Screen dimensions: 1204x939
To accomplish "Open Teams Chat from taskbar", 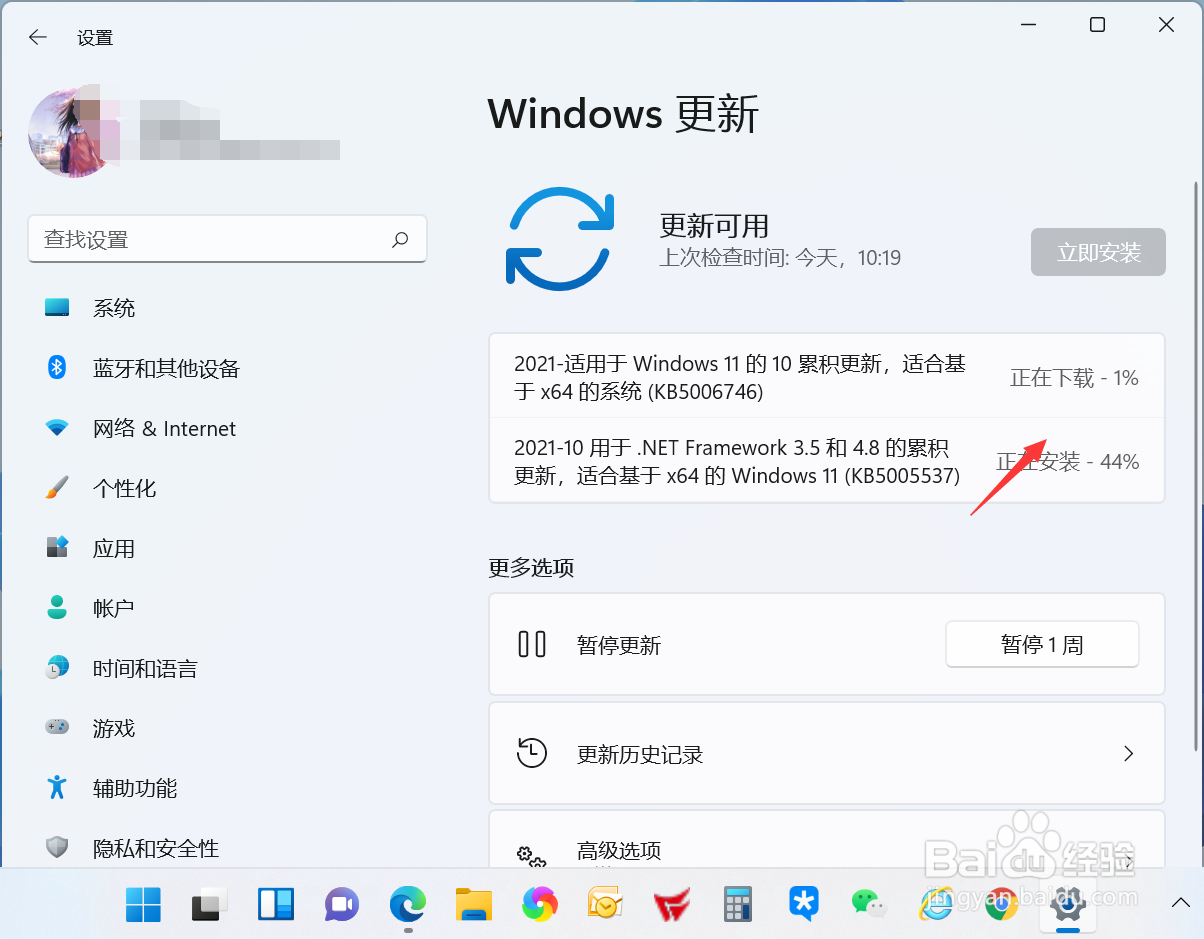I will 341,904.
